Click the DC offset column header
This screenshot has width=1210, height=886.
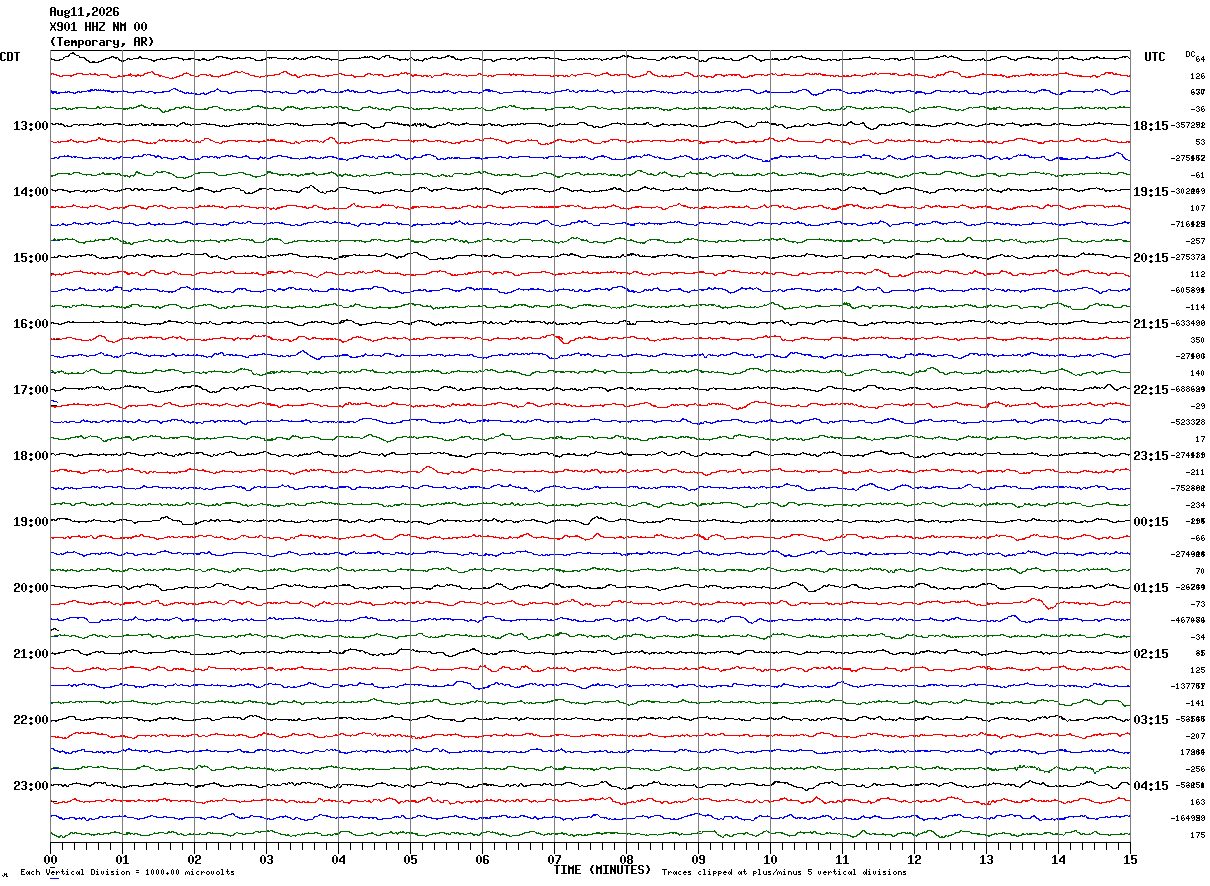coord(1190,54)
